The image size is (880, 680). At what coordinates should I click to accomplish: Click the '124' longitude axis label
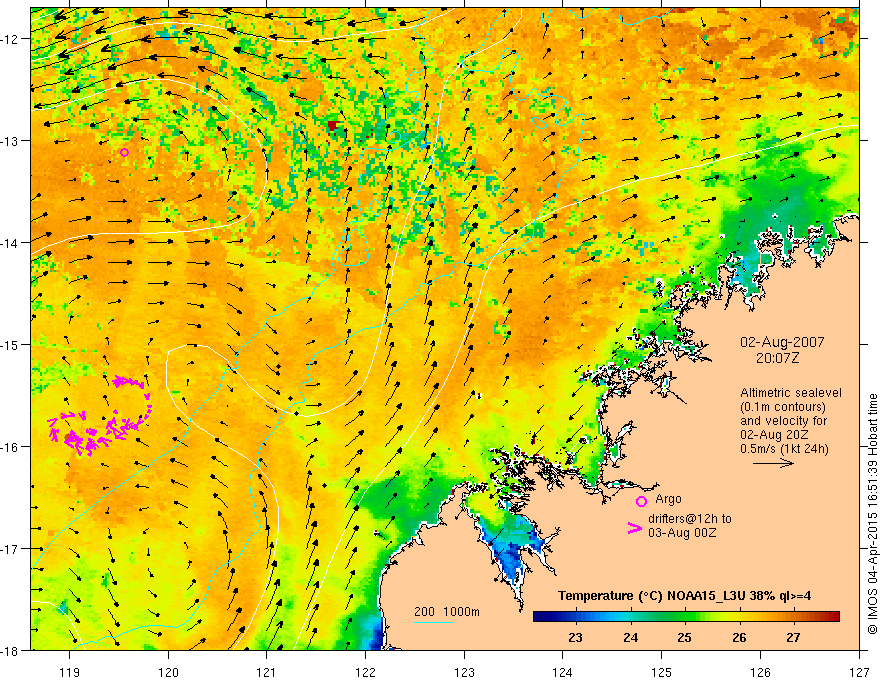click(x=563, y=672)
